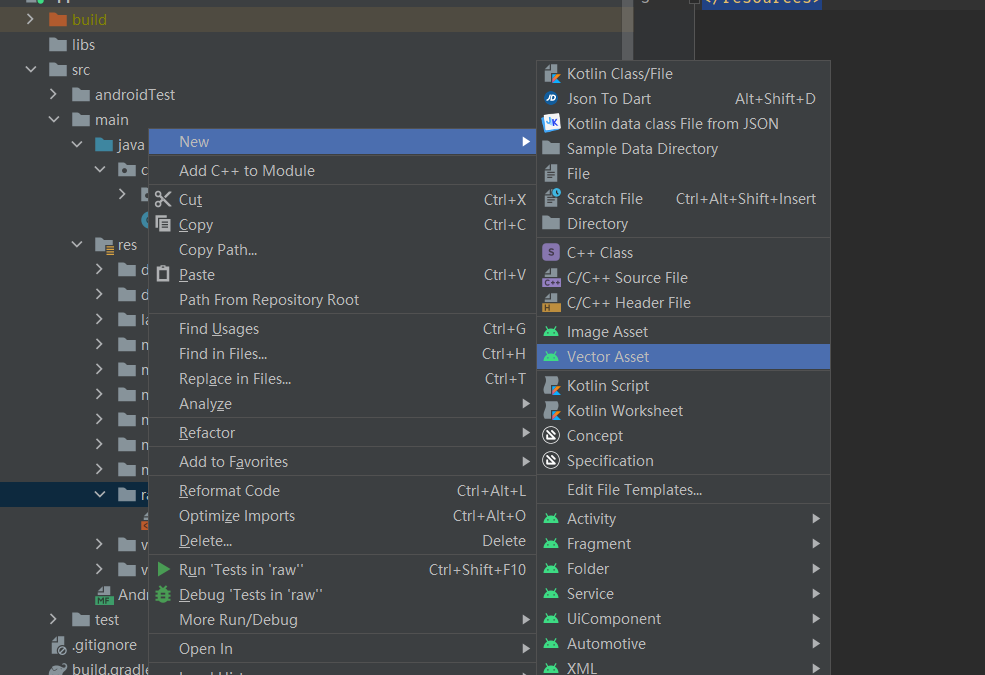This screenshot has width=985, height=675.
Task: Click the Debug bug icon
Action: pos(163,595)
